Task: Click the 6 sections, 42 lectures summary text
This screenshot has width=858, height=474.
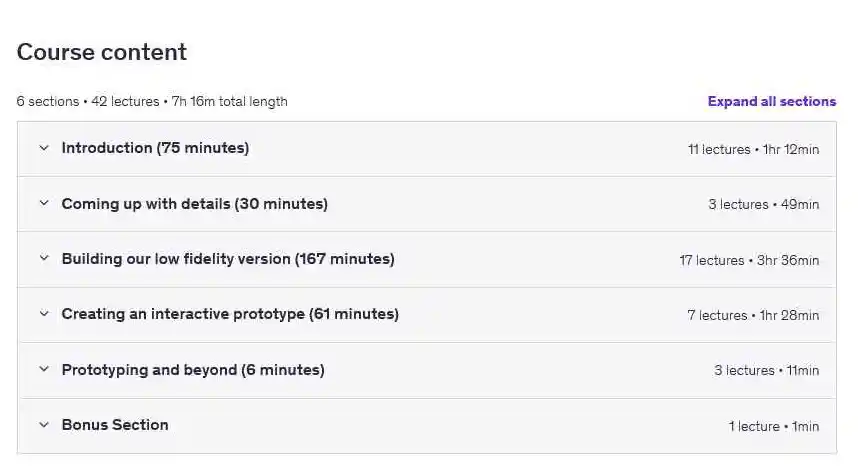Action: (152, 101)
